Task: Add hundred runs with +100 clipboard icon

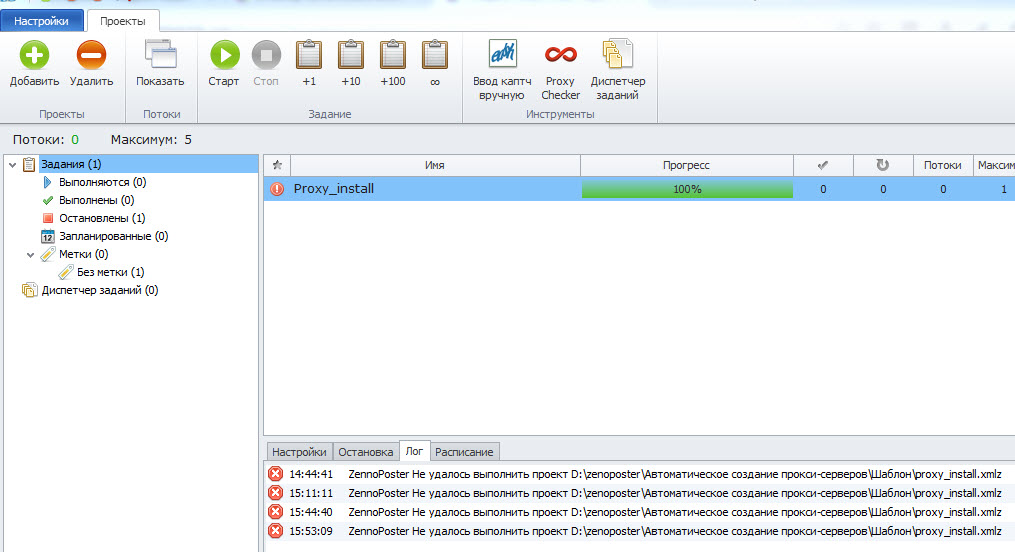Action: tap(393, 54)
